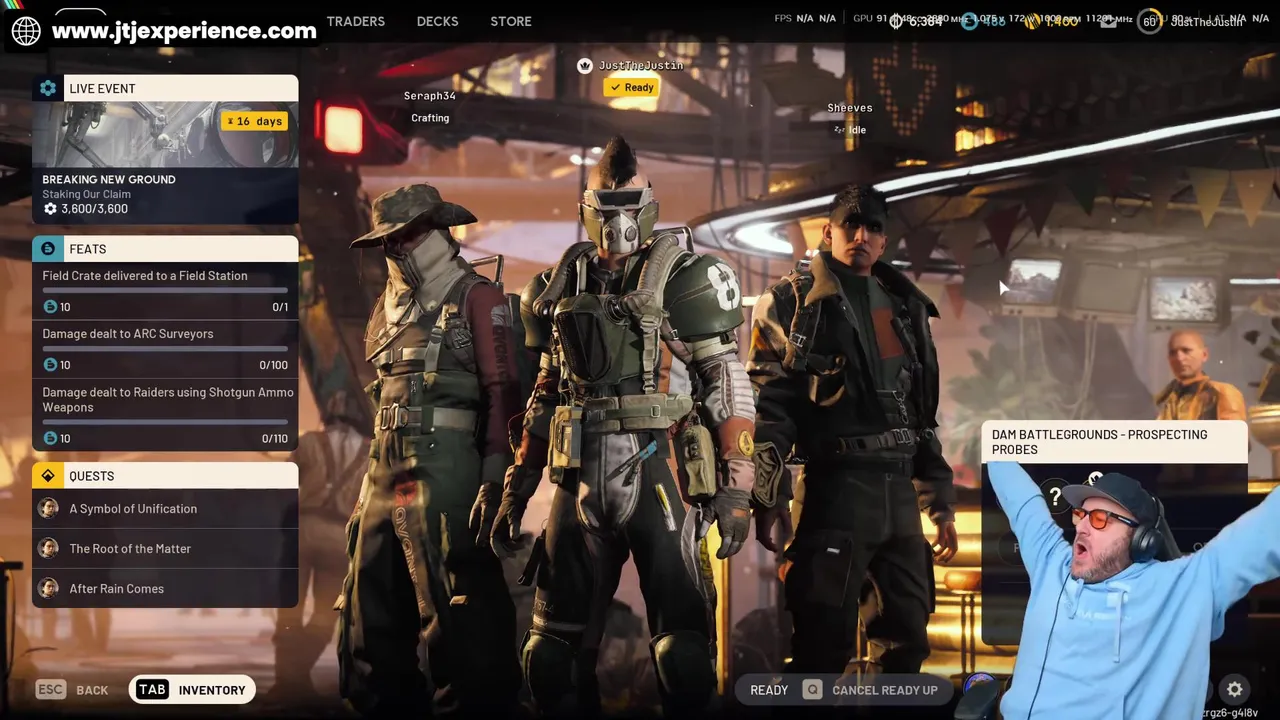Screen dimensions: 1280x720
Task: Select the center mohawk-helmet character
Action: pyautogui.click(x=635, y=420)
